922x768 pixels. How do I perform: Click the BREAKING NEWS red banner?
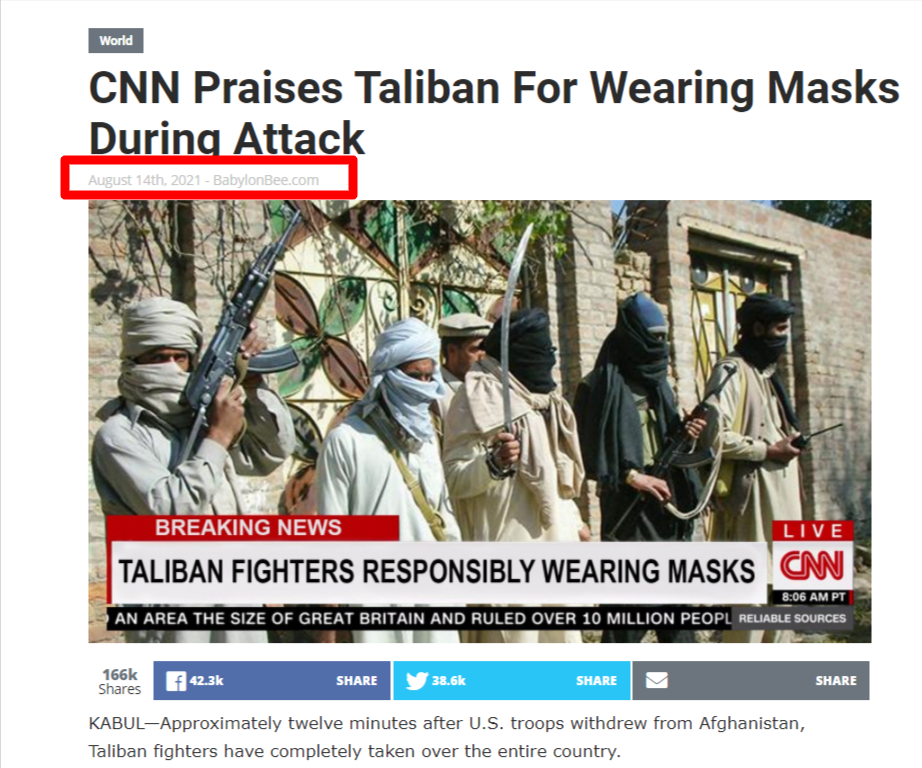(x=253, y=527)
